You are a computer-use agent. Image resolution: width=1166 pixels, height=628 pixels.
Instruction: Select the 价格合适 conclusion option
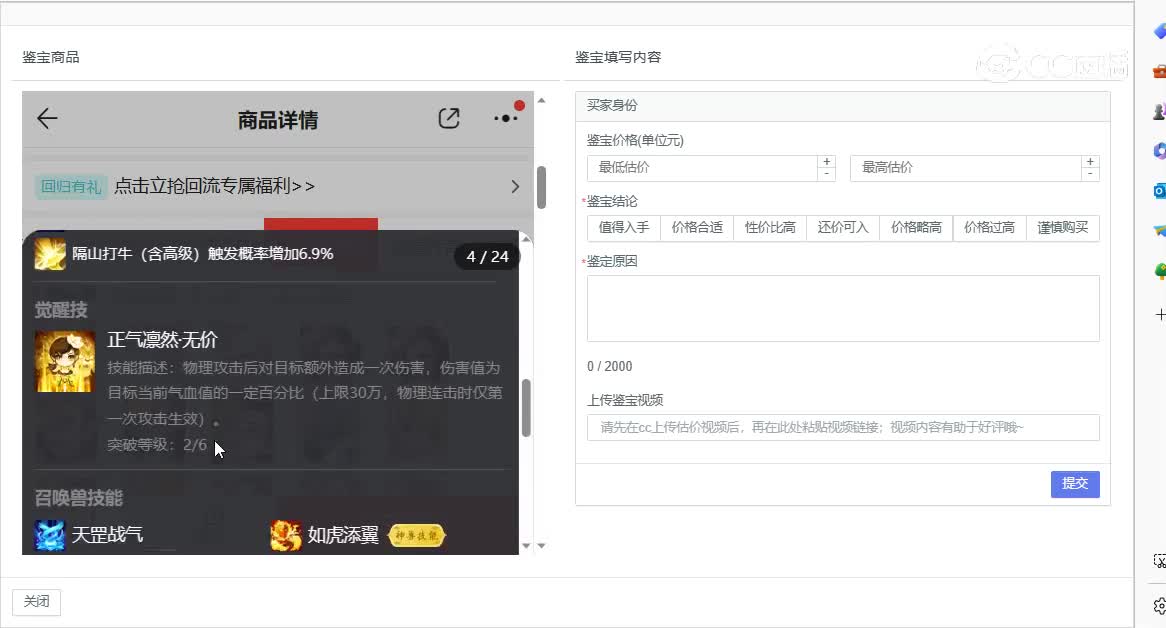pos(696,228)
